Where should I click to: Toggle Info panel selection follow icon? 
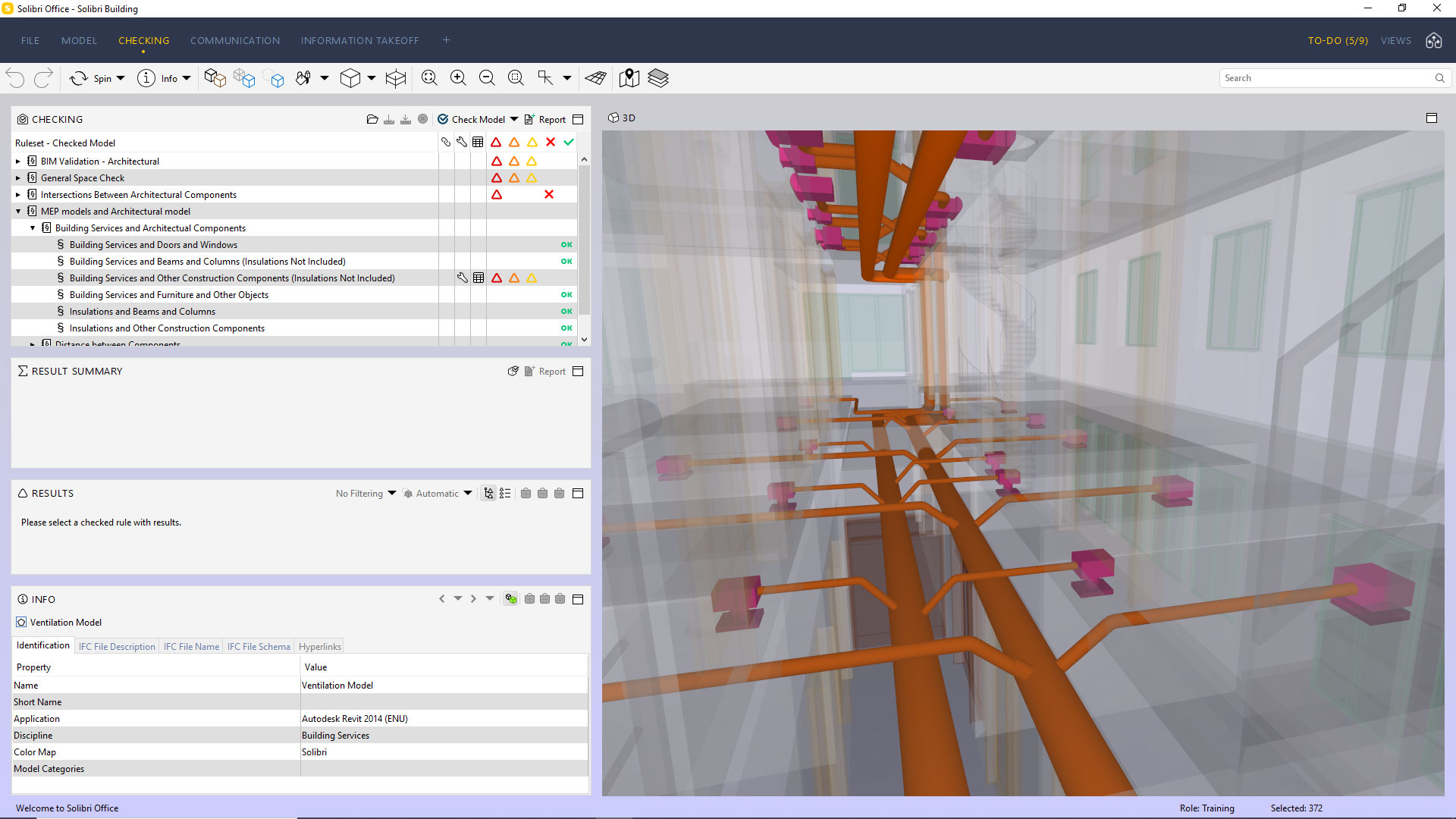511,599
